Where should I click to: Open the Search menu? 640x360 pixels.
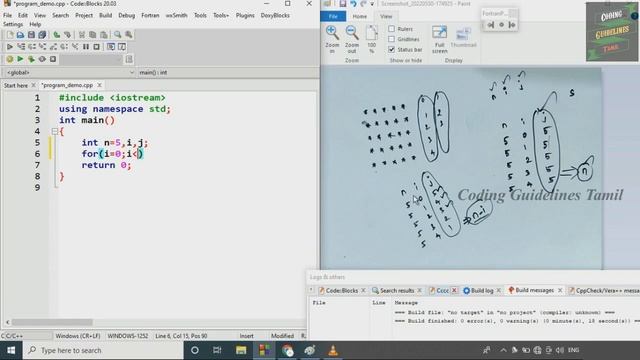[60, 16]
